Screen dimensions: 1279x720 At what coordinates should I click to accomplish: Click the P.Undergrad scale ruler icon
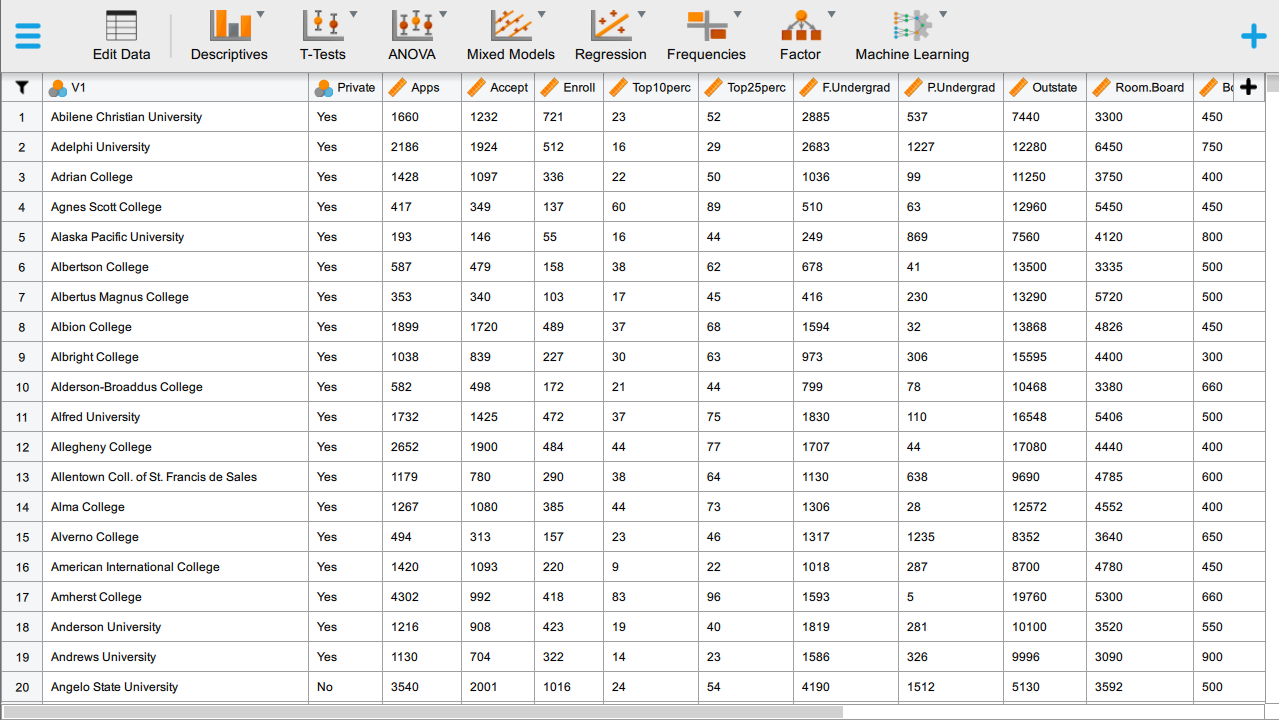(x=913, y=88)
